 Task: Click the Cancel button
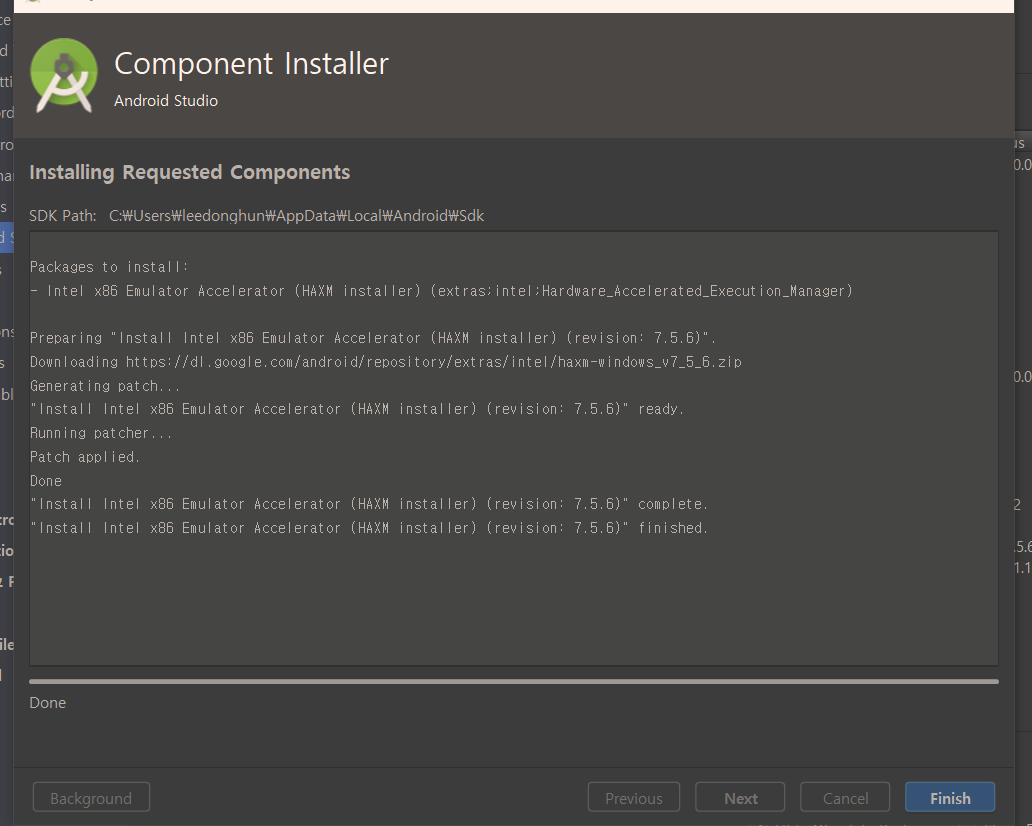[845, 798]
